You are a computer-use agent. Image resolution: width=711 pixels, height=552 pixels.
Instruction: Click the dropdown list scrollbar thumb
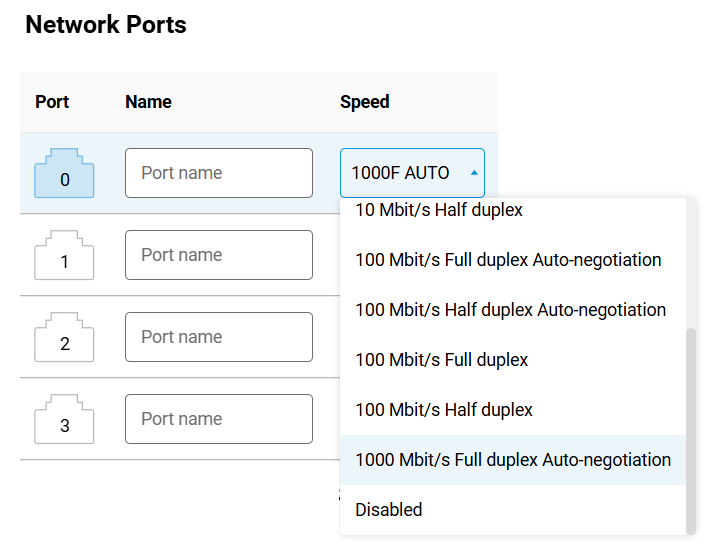pos(690,428)
